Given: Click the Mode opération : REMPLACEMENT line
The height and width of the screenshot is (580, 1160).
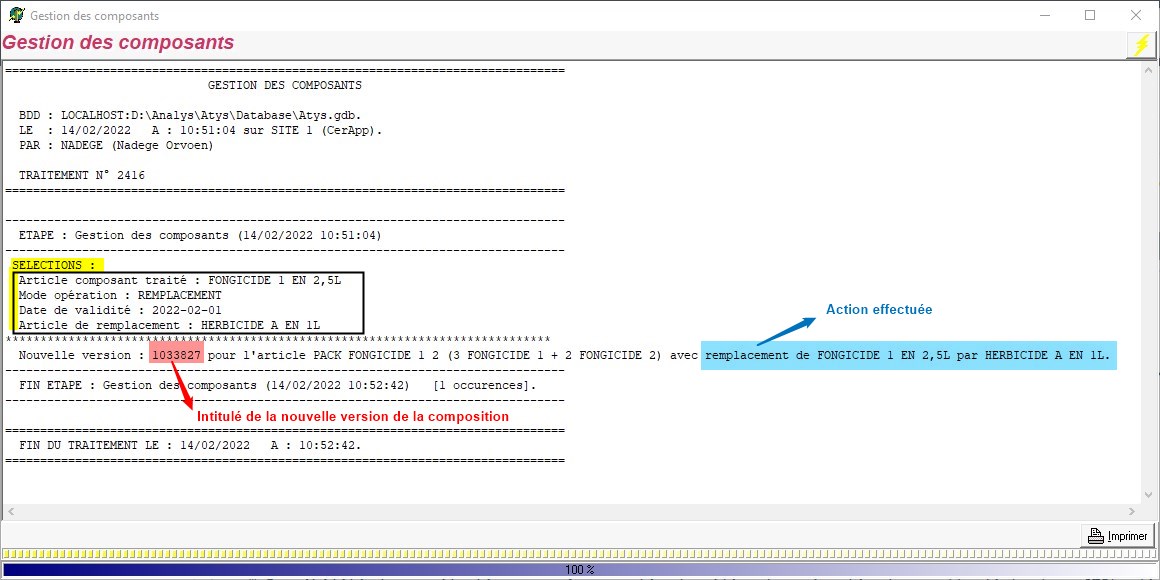Looking at the screenshot, I should tap(120, 295).
